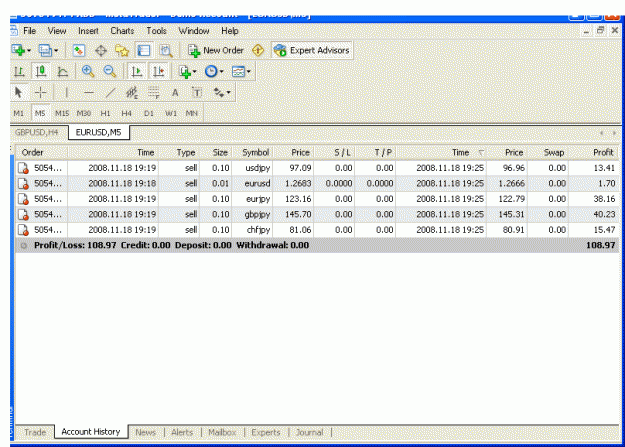The image size is (625, 447).
Task: Click the New Order button
Action: (x=216, y=51)
